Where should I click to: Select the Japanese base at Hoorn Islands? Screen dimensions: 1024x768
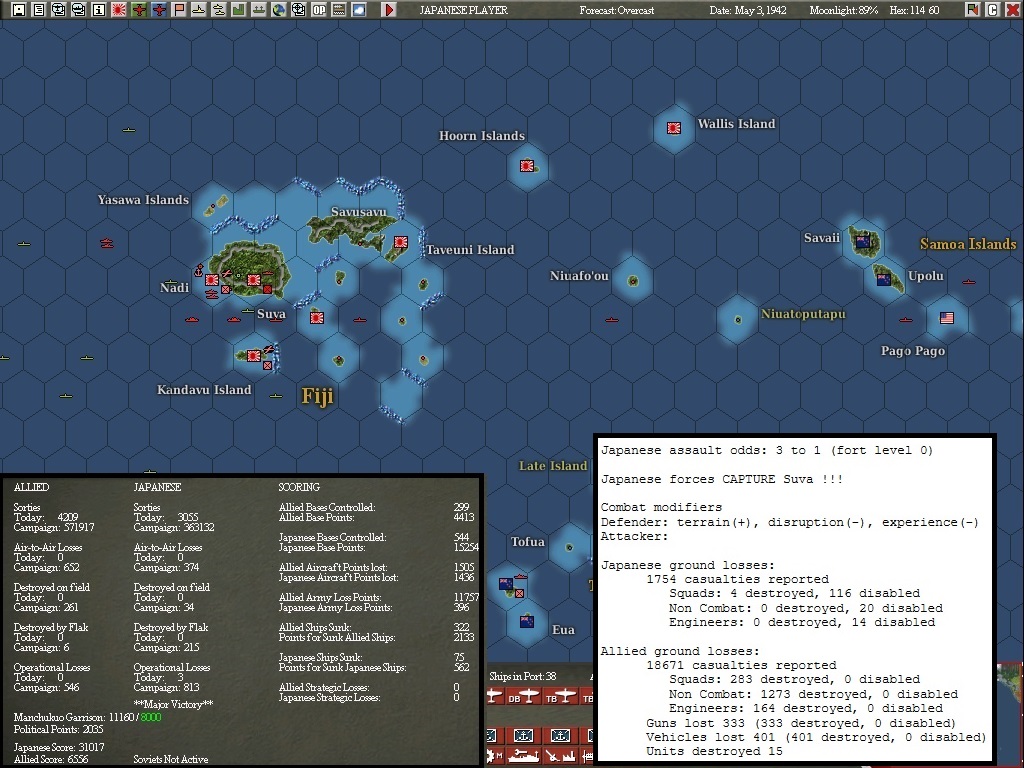pos(527,166)
